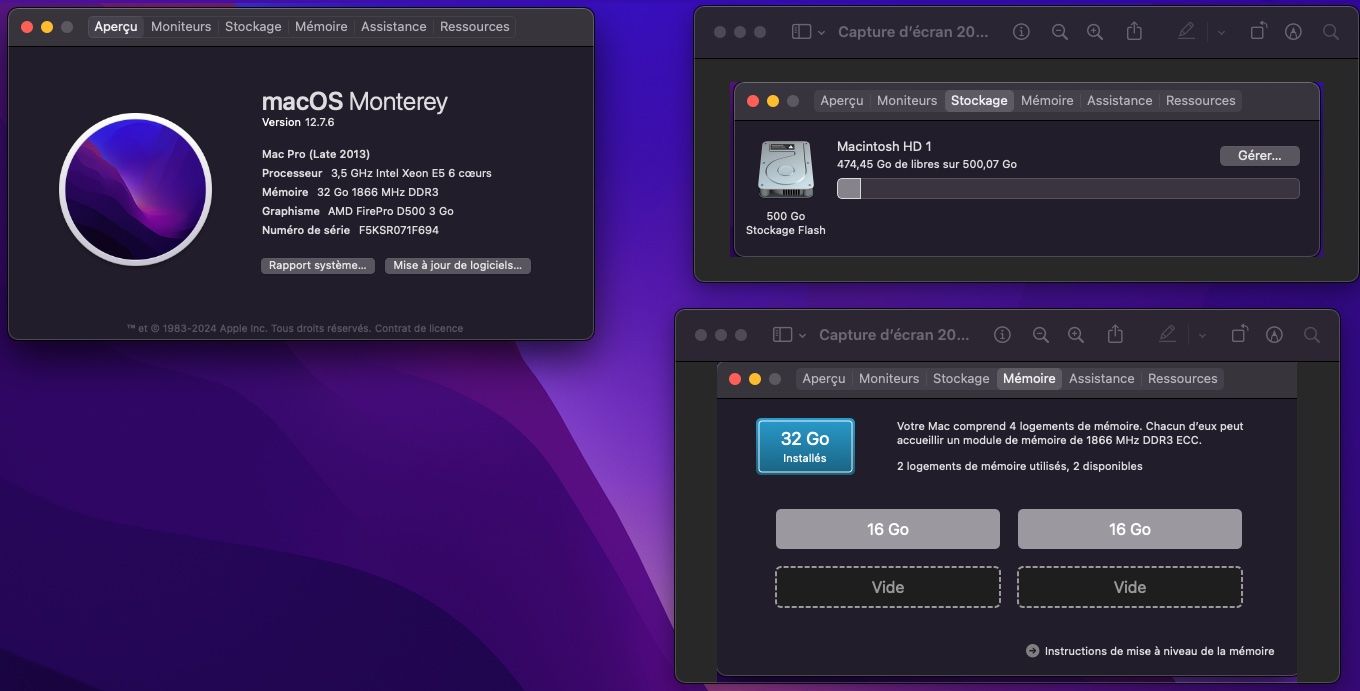Activate markup pen in Stockage Preview window

pyautogui.click(x=1186, y=32)
